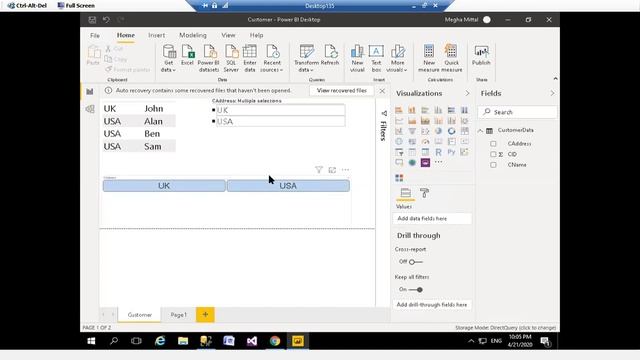Viewport: 640px width, 360px height.
Task: Select the Matrix visual
Action: [x=425, y=152]
